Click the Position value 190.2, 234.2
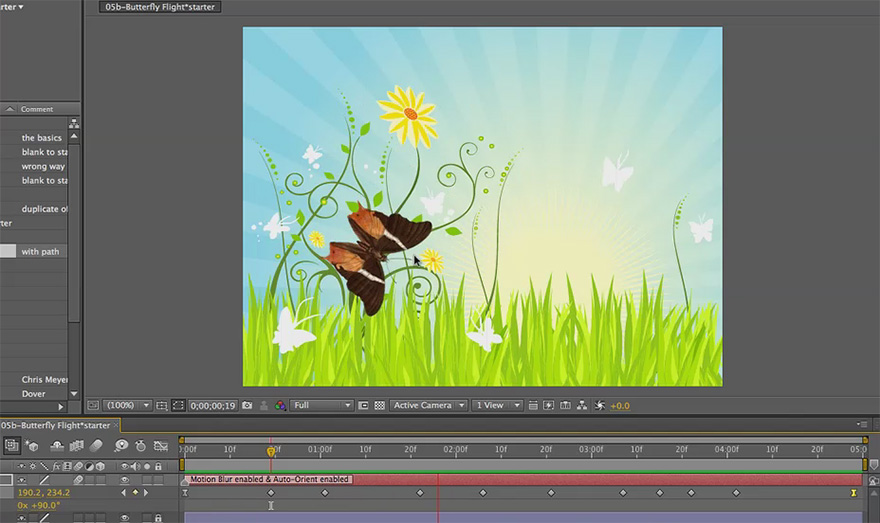Viewport: 880px width, 523px height. pyautogui.click(x=44, y=493)
